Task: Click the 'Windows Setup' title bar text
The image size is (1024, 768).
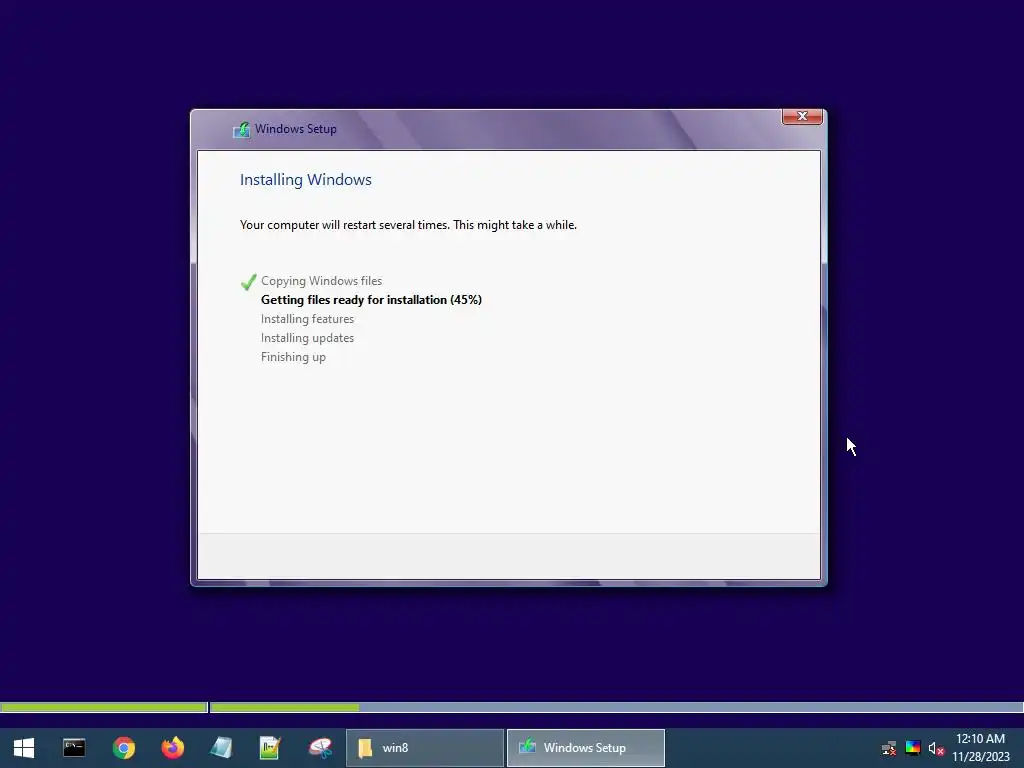Action: (296, 129)
